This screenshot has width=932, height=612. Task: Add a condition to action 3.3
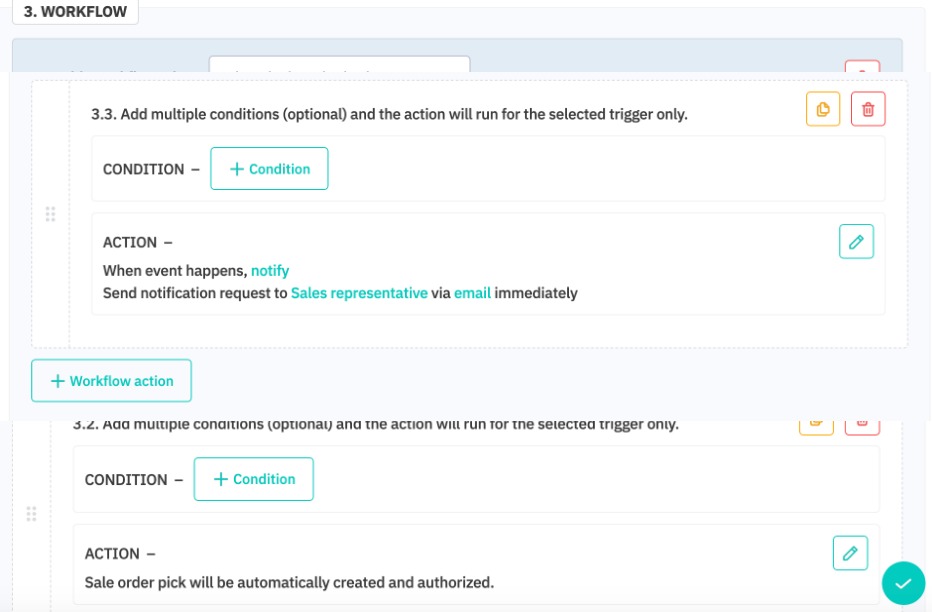coord(269,169)
